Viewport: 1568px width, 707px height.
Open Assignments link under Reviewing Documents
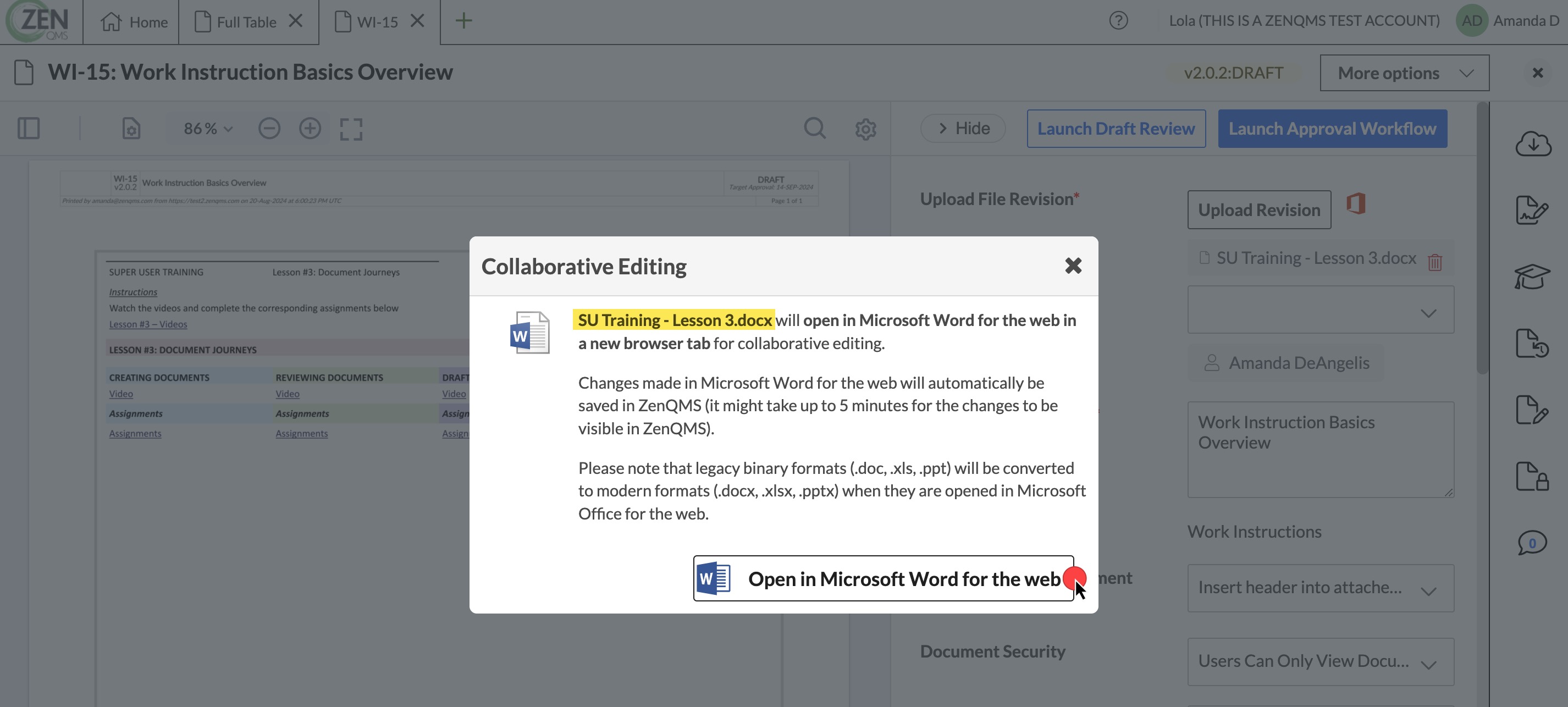301,433
